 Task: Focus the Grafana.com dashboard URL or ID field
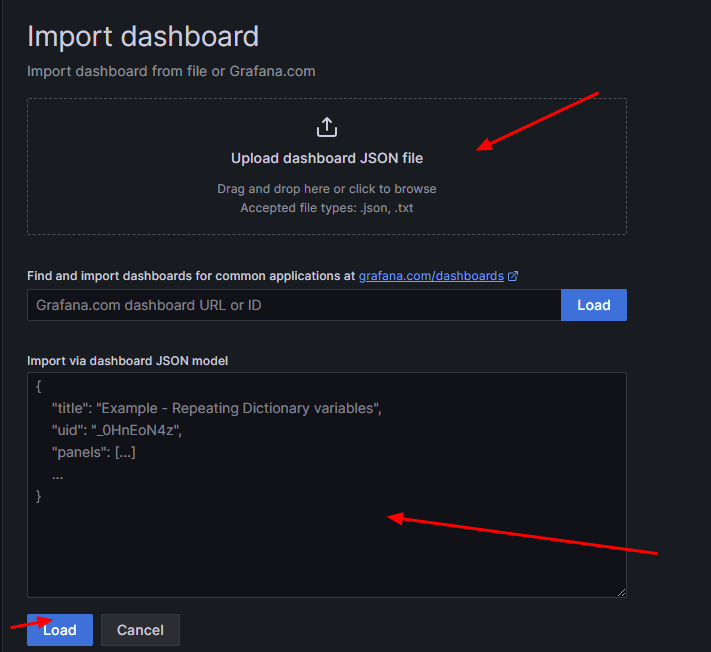click(293, 305)
